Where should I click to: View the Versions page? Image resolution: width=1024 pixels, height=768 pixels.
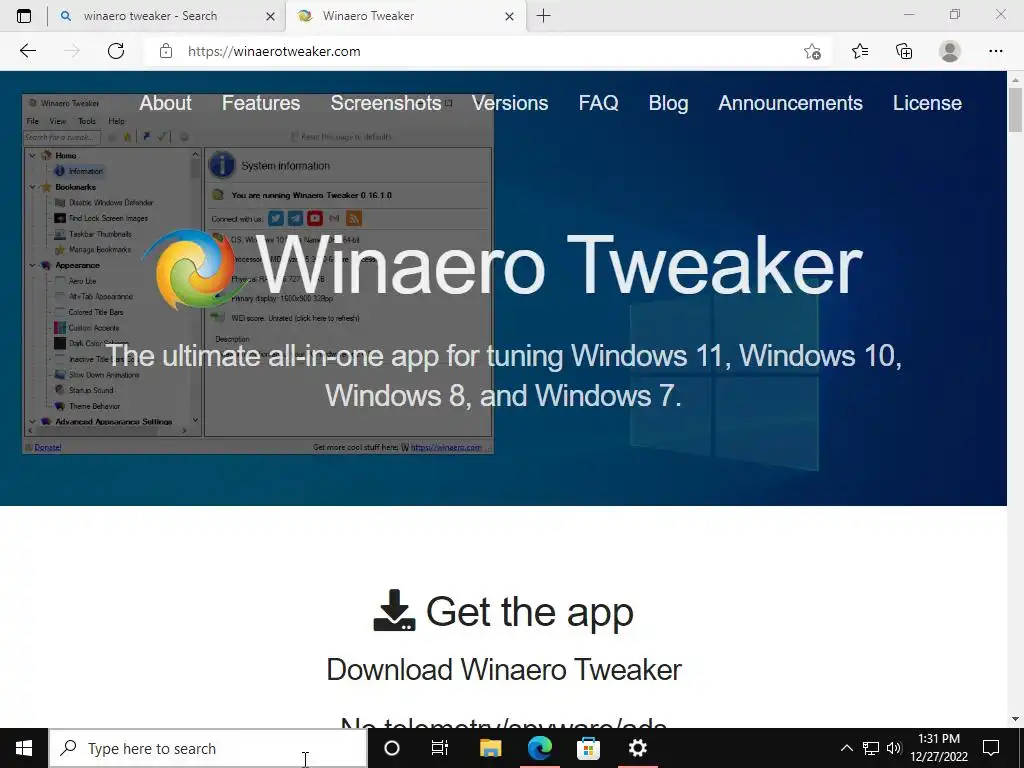click(x=509, y=103)
